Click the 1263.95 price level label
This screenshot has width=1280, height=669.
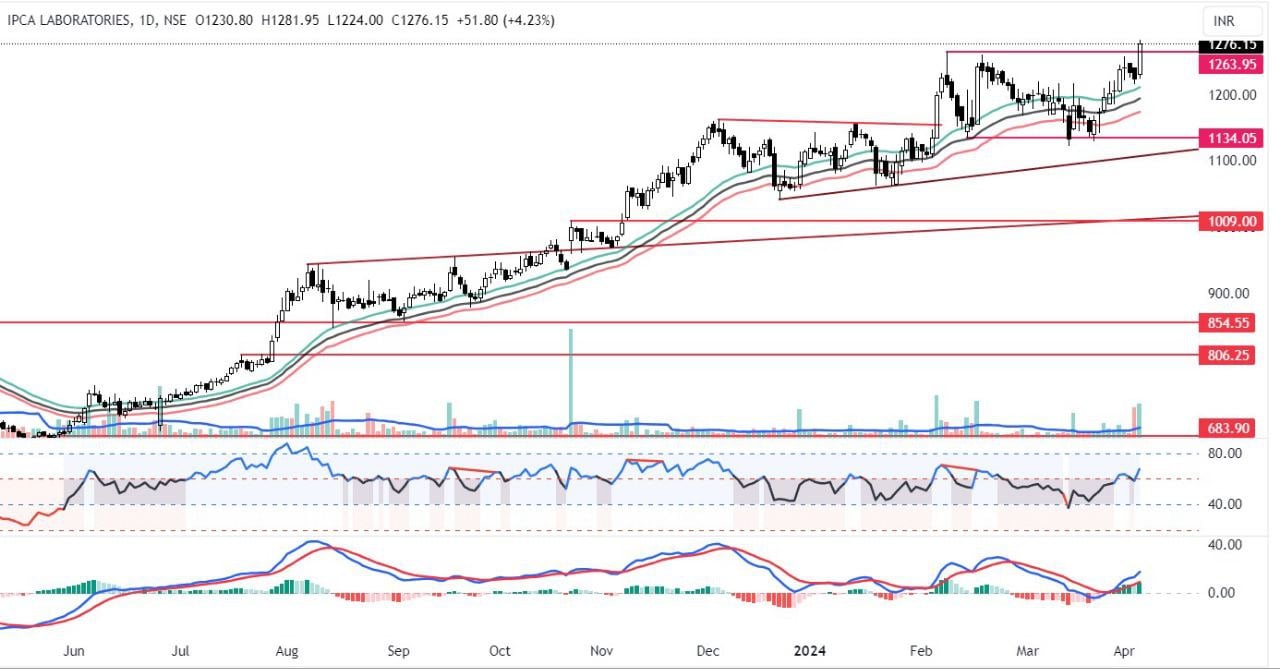[1226, 64]
